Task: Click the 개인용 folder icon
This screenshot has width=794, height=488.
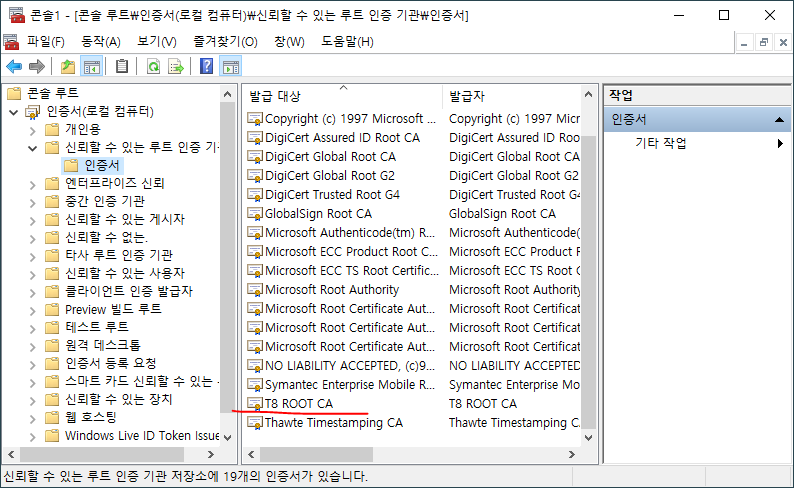Action: [x=52, y=130]
